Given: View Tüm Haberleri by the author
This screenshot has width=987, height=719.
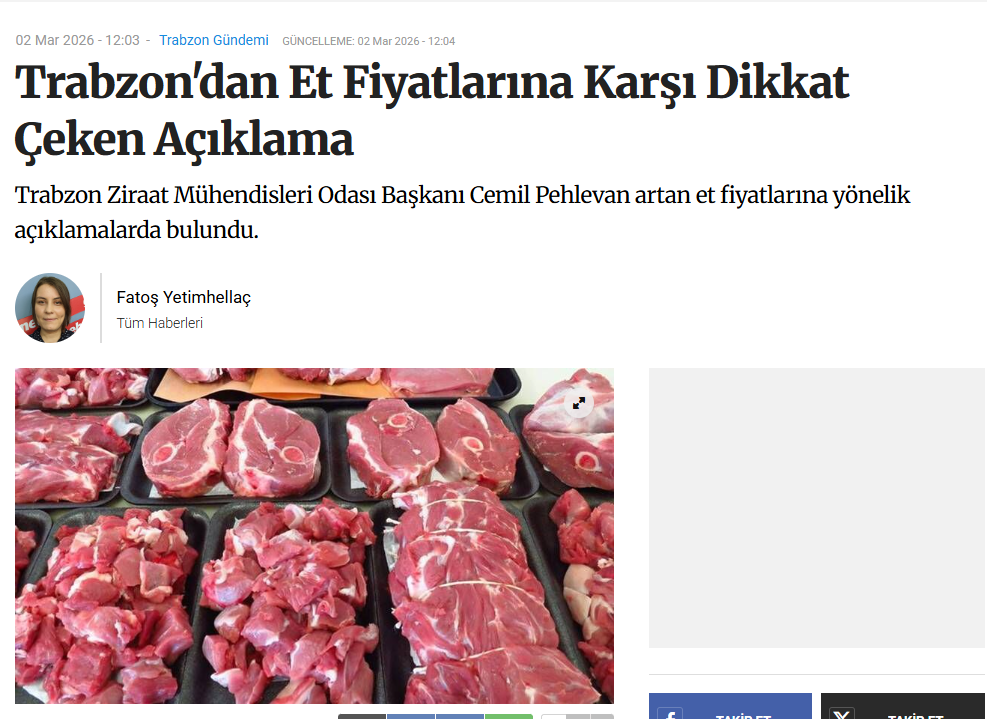Looking at the screenshot, I should 160,323.
